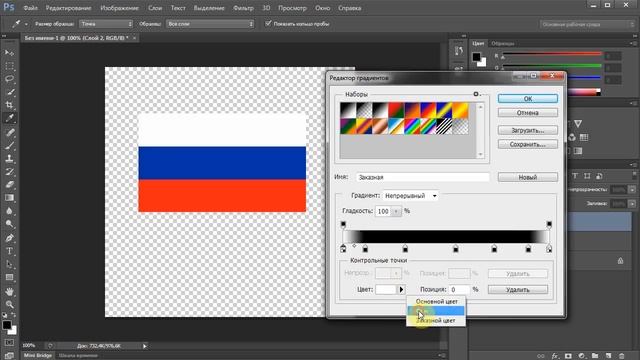Open Гладкость value arrow
Image resolution: width=640 pixels, height=360 pixels.
point(396,211)
